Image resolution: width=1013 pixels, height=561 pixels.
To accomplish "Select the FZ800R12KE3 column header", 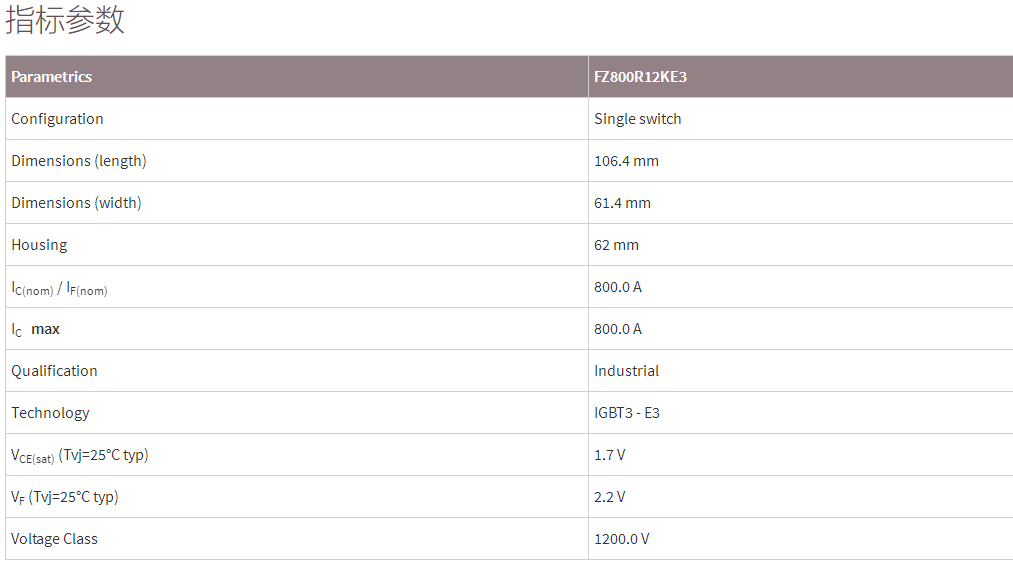I will (x=640, y=77).
